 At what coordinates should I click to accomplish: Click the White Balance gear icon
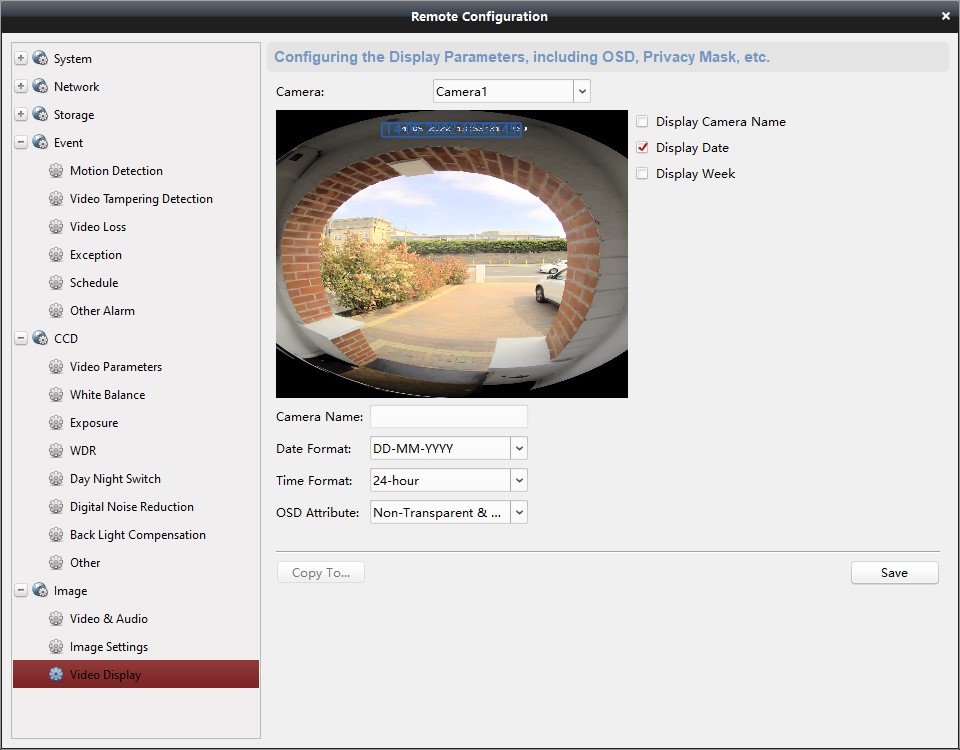pos(56,394)
